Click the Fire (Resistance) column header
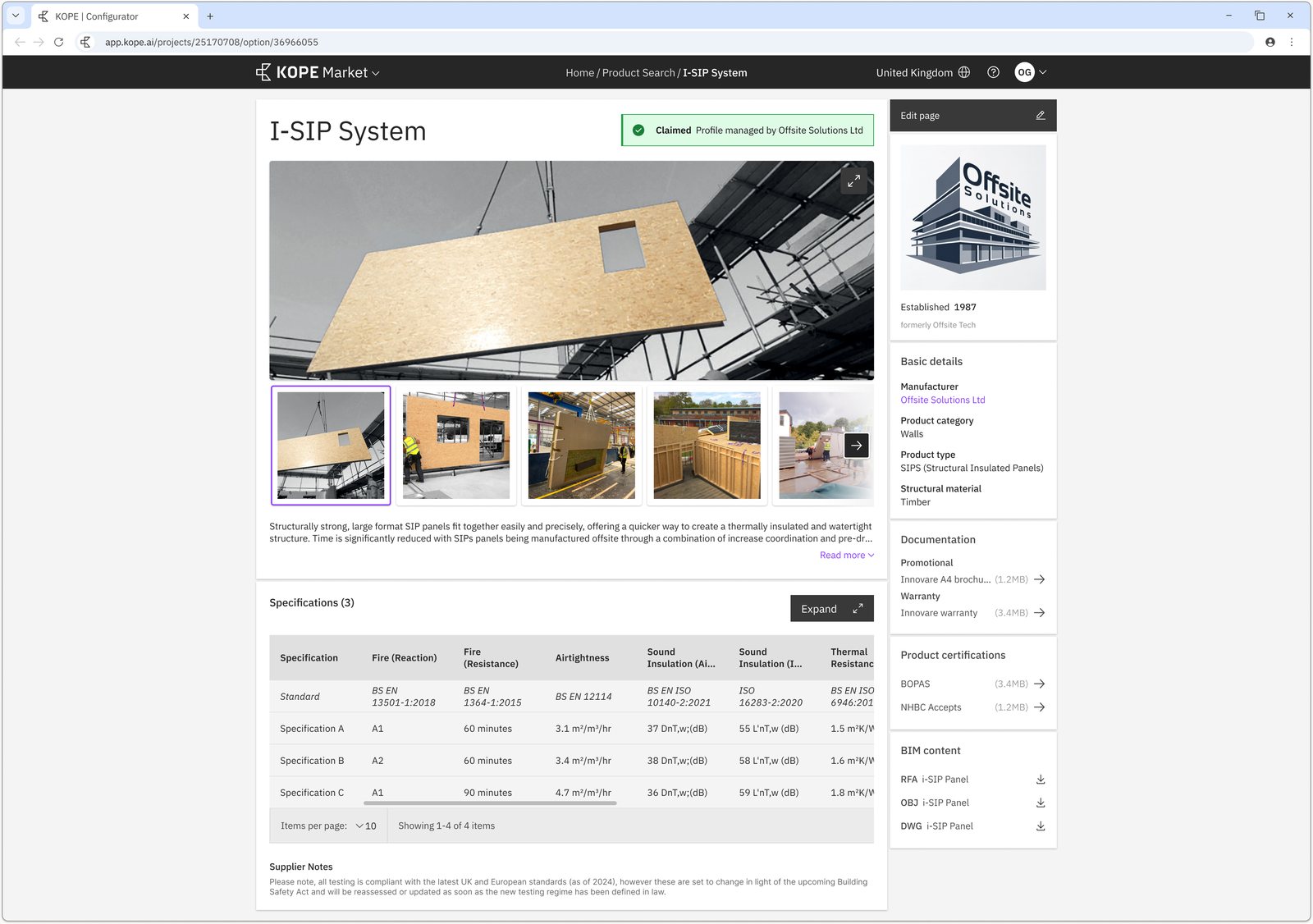 pos(491,658)
